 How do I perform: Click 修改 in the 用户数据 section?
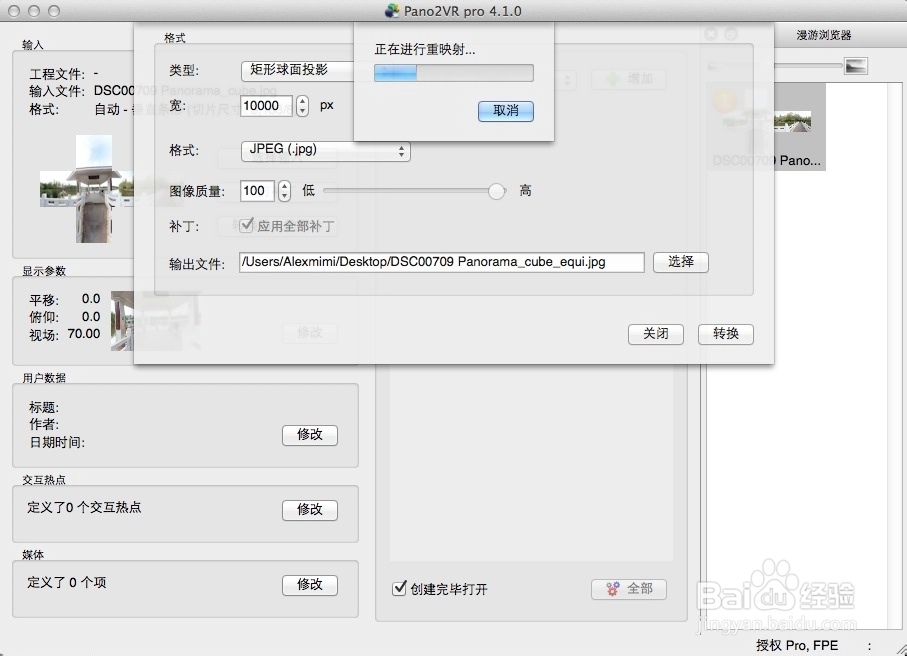pos(310,435)
